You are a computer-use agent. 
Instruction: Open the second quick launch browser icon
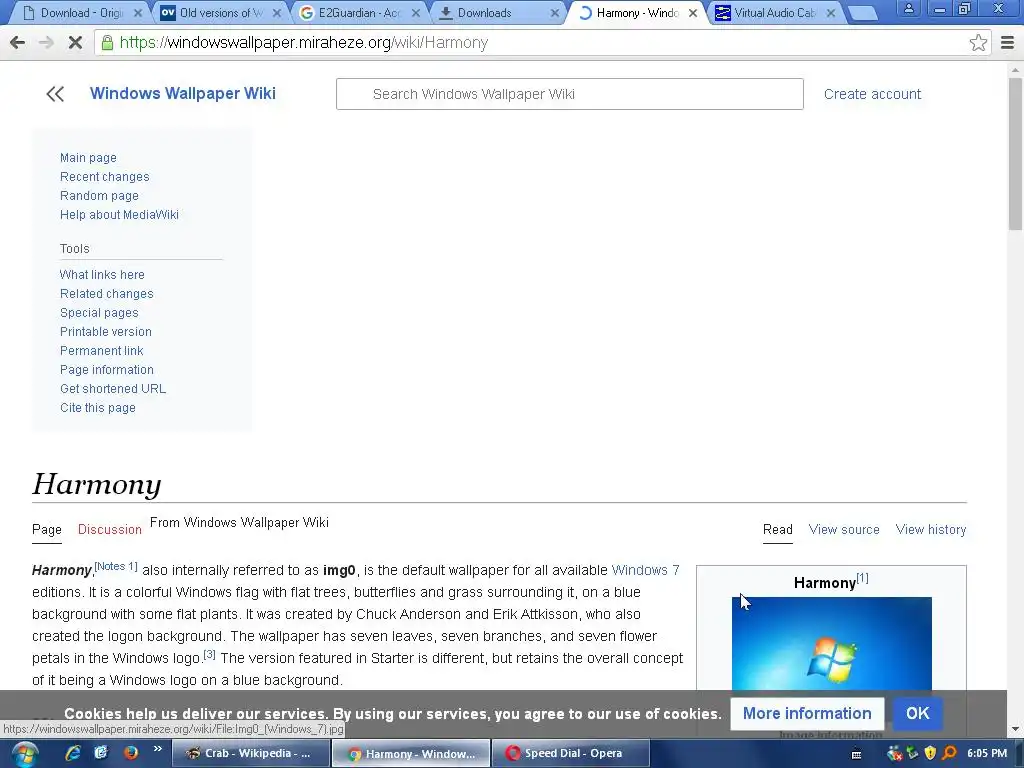pyautogui.click(x=101, y=753)
